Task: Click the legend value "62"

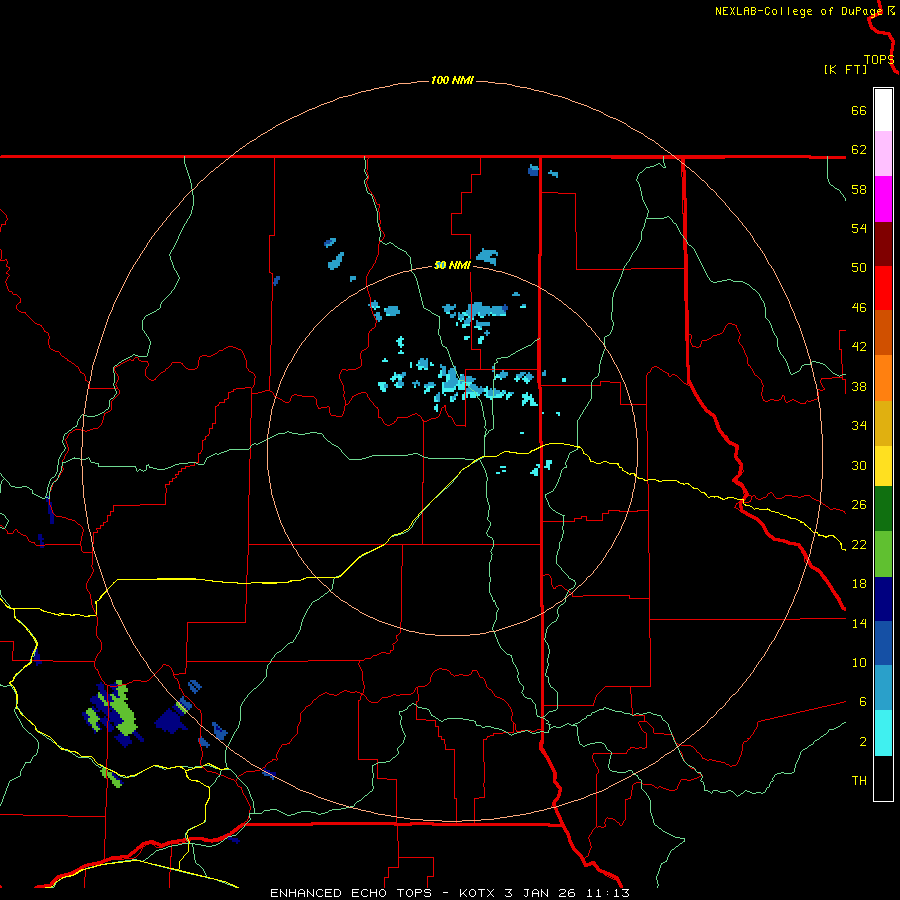Action: (859, 150)
